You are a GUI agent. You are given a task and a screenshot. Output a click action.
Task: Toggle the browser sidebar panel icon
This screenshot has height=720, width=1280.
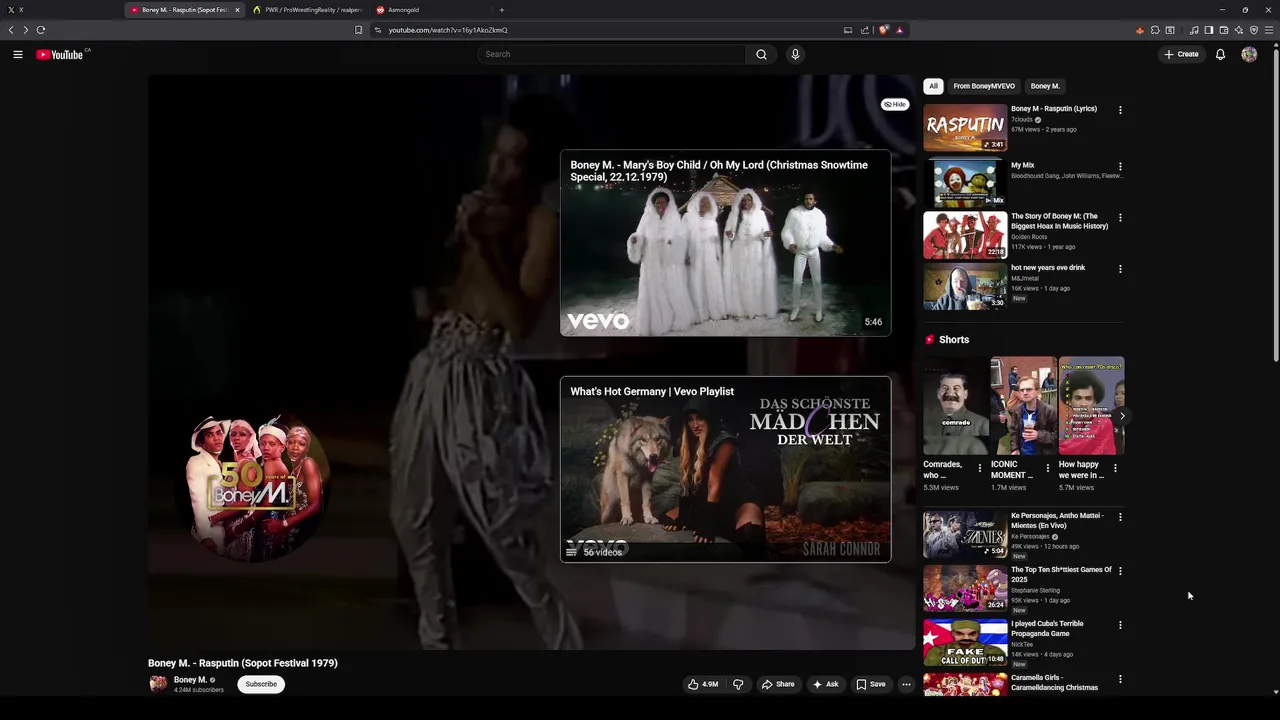(x=1209, y=30)
